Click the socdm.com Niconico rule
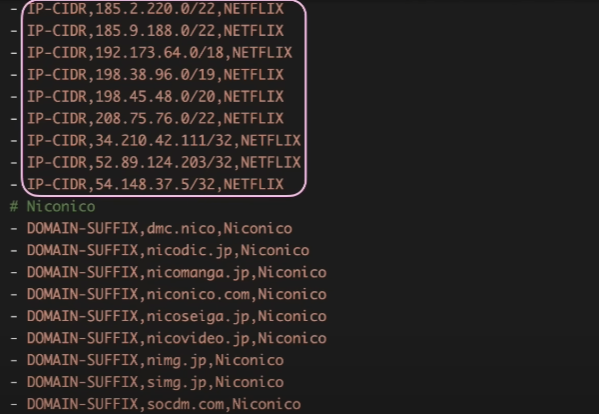 (x=164, y=404)
